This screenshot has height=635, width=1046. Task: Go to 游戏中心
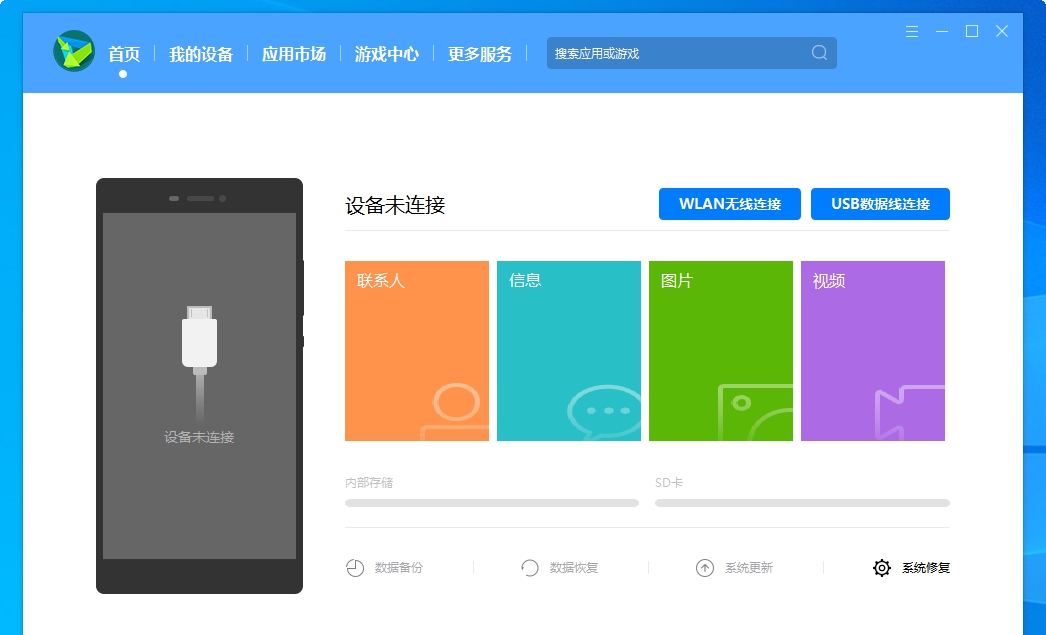tap(386, 55)
